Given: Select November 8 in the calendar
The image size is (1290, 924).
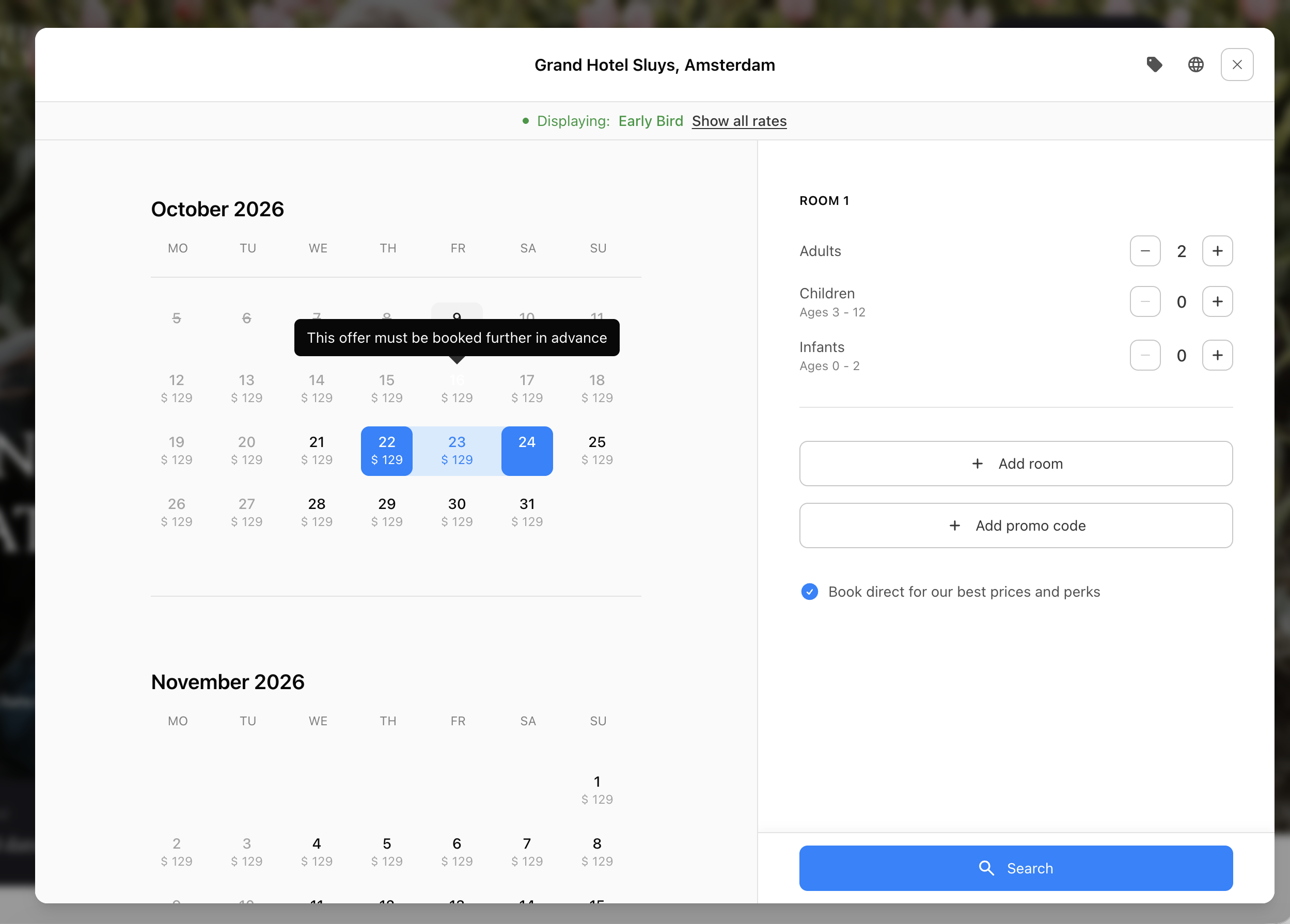Looking at the screenshot, I should 596,852.
